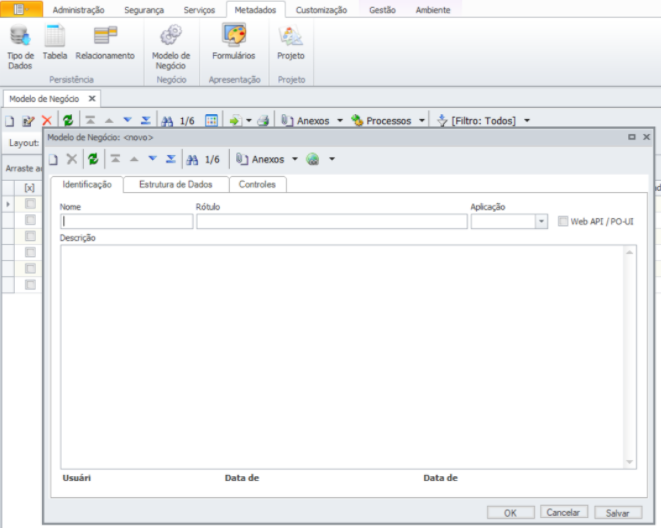The width and height of the screenshot is (661, 528).
Task: Click the grid view icon in main toolbar
Action: tap(212, 121)
